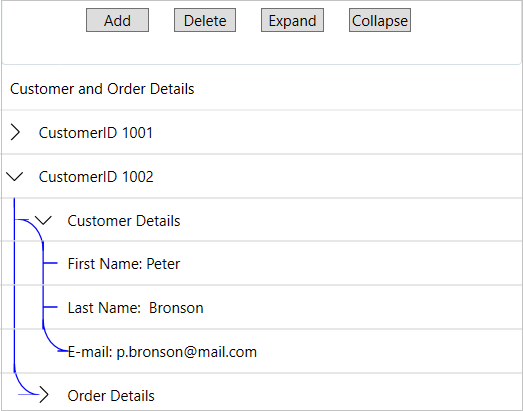Screen dimensions: 523x411
Task: Select the Order Details label
Action: [x=111, y=396]
